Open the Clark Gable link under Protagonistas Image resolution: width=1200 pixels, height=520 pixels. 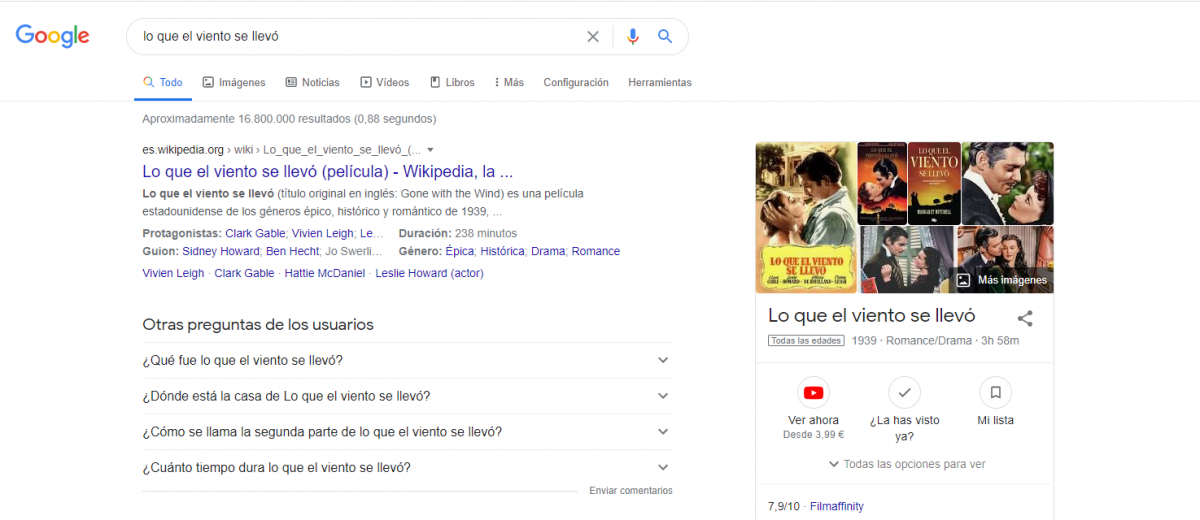[x=255, y=233]
